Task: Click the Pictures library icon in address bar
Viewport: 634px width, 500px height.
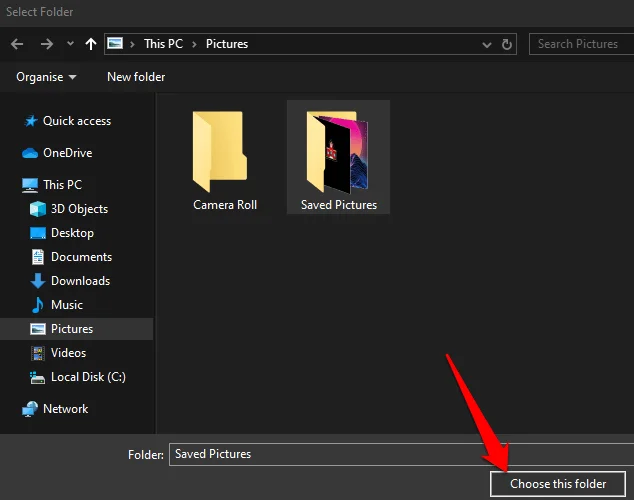Action: pos(115,43)
